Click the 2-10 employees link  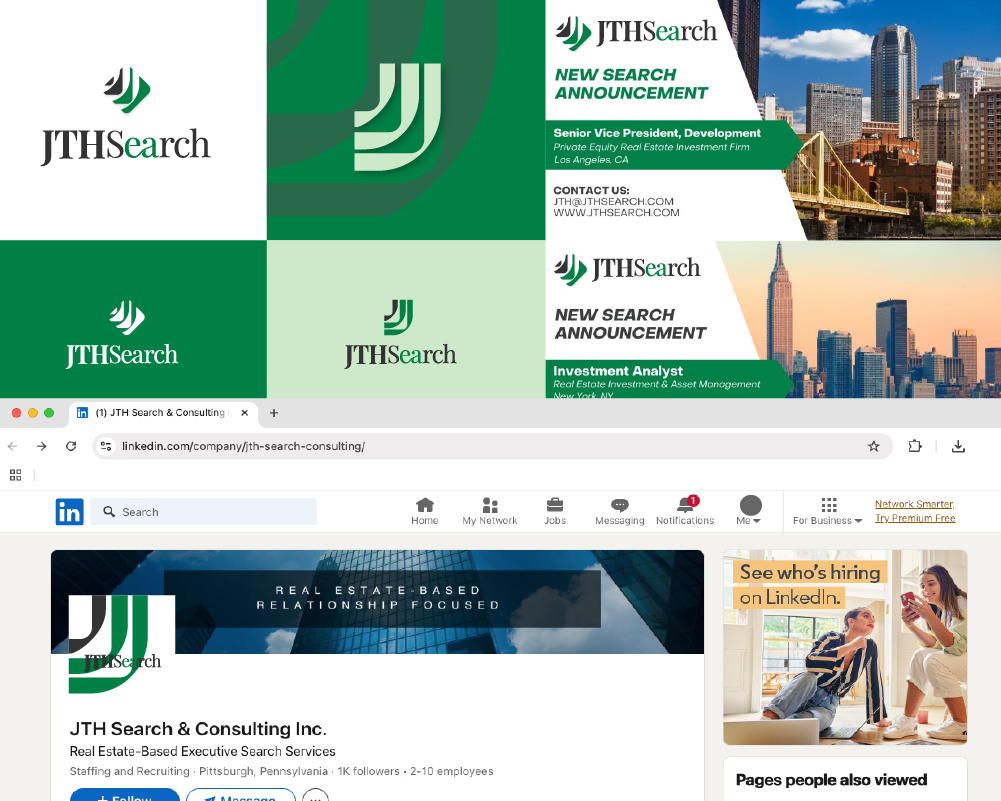click(451, 771)
